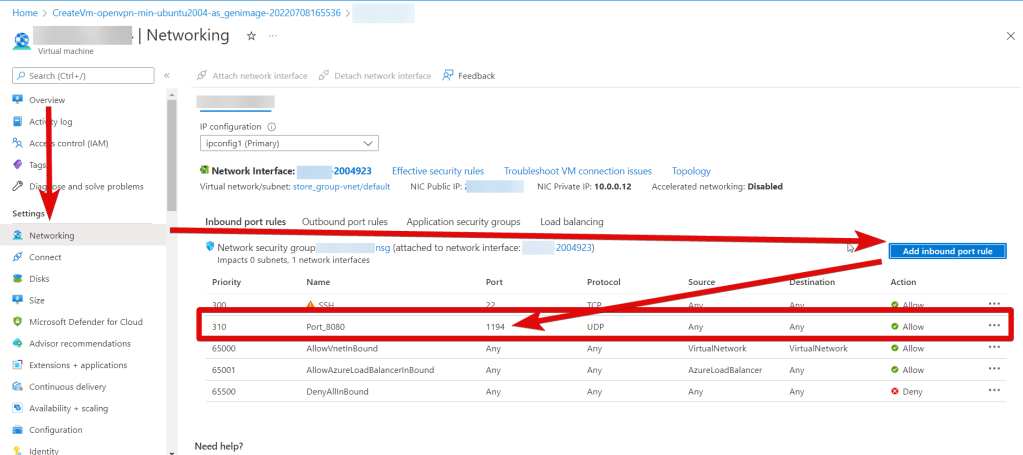Image resolution: width=1023 pixels, height=455 pixels.
Task: Open more options for AllowVnetInBound rule
Action: tap(994, 347)
